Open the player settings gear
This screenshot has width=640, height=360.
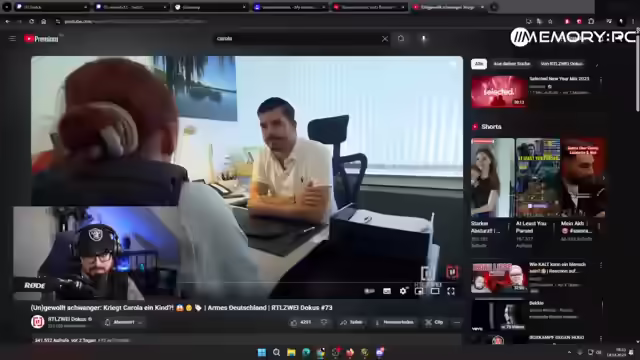pyautogui.click(x=403, y=291)
